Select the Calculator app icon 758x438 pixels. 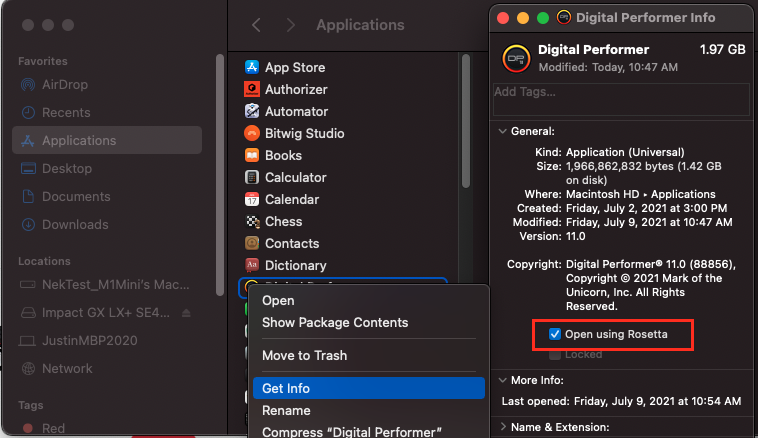[x=252, y=178]
